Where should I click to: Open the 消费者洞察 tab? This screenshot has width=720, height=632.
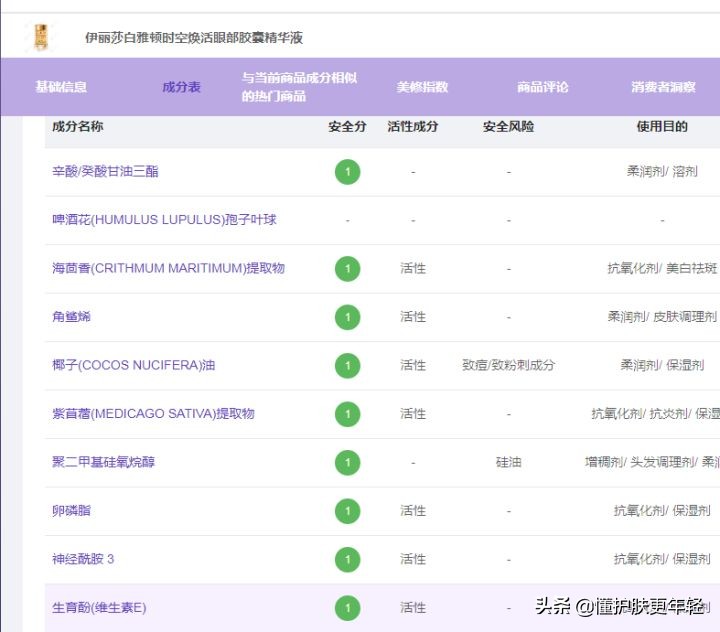(x=663, y=87)
